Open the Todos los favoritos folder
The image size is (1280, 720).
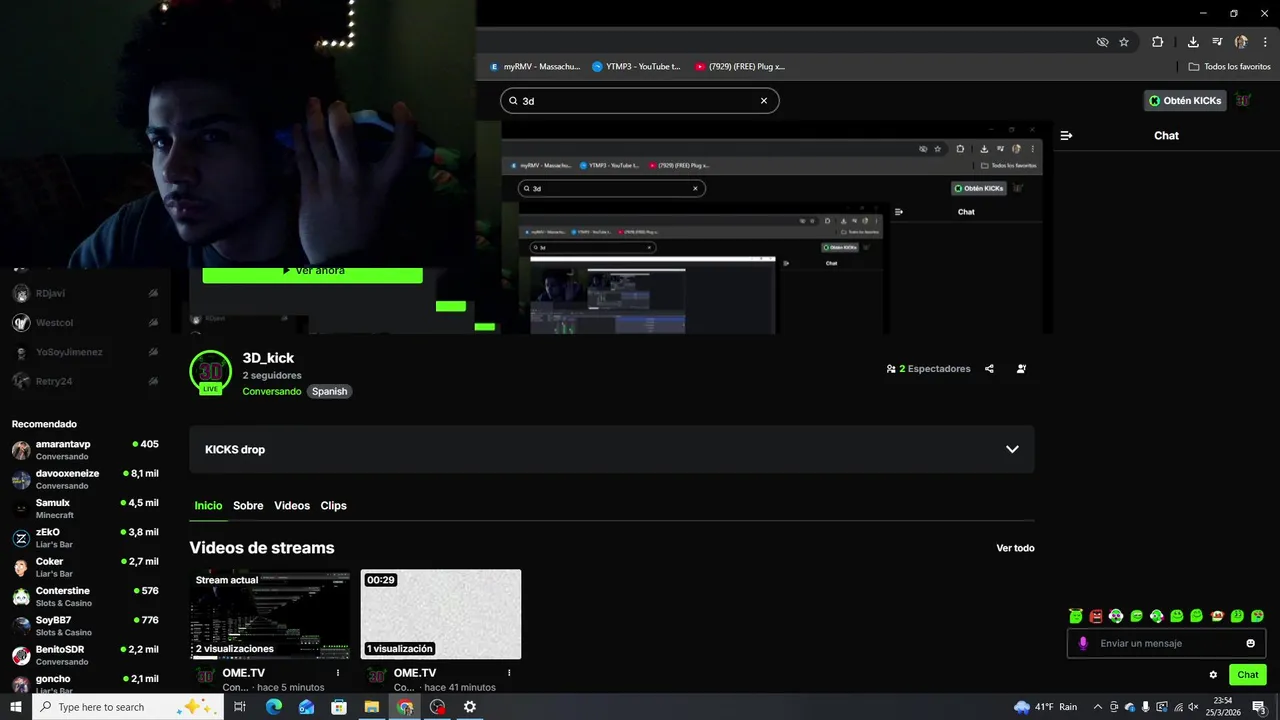1229,67
